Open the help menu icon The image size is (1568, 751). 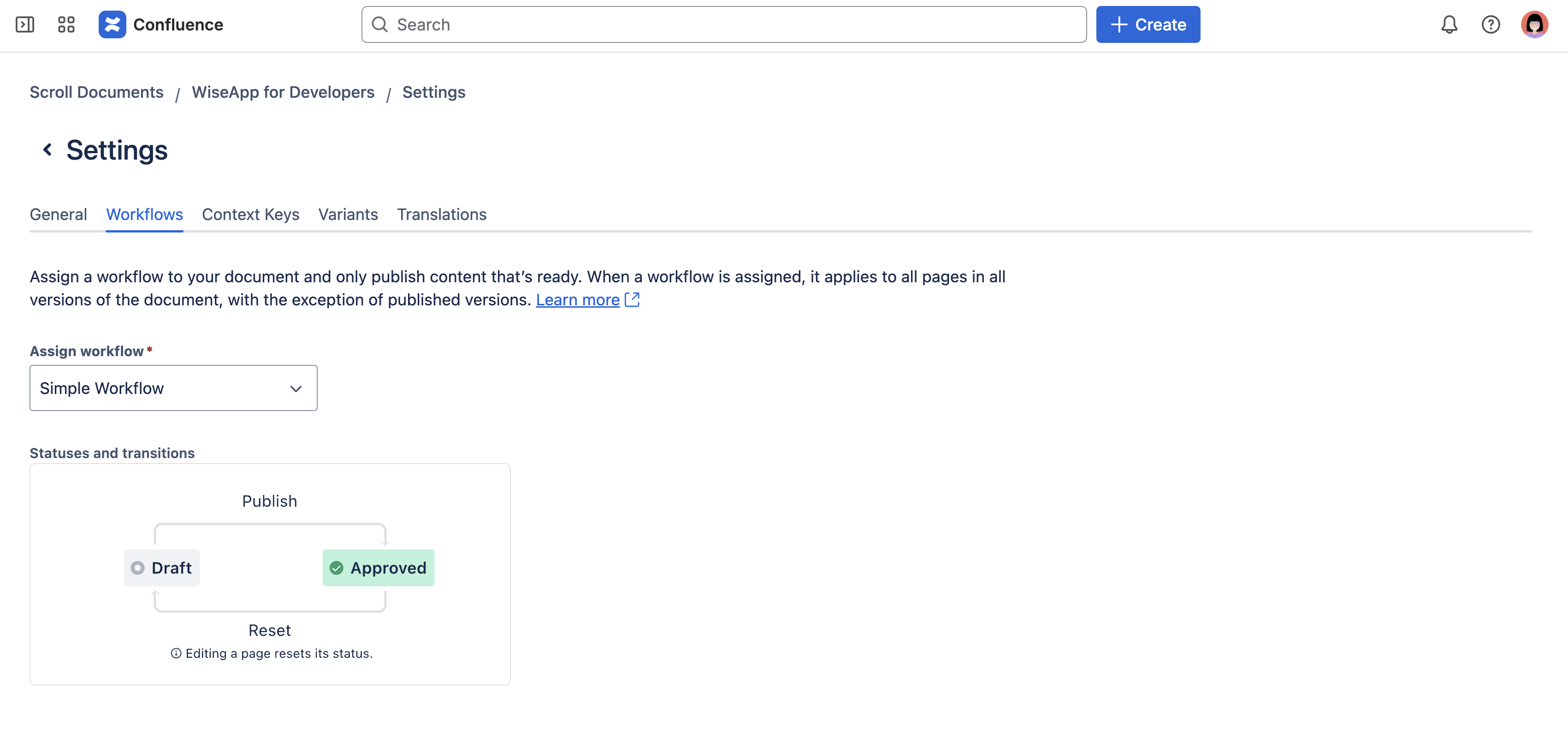click(x=1491, y=24)
